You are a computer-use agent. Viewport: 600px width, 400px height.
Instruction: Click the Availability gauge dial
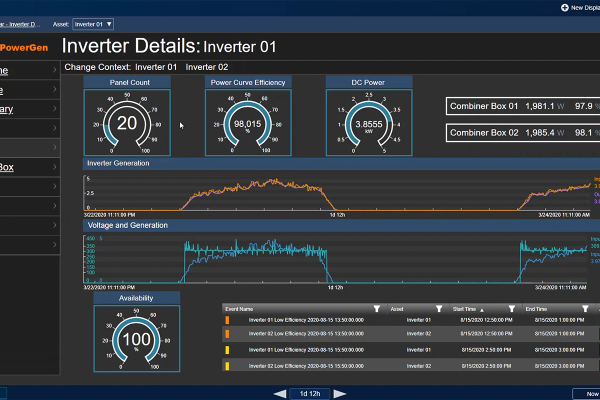point(137,338)
